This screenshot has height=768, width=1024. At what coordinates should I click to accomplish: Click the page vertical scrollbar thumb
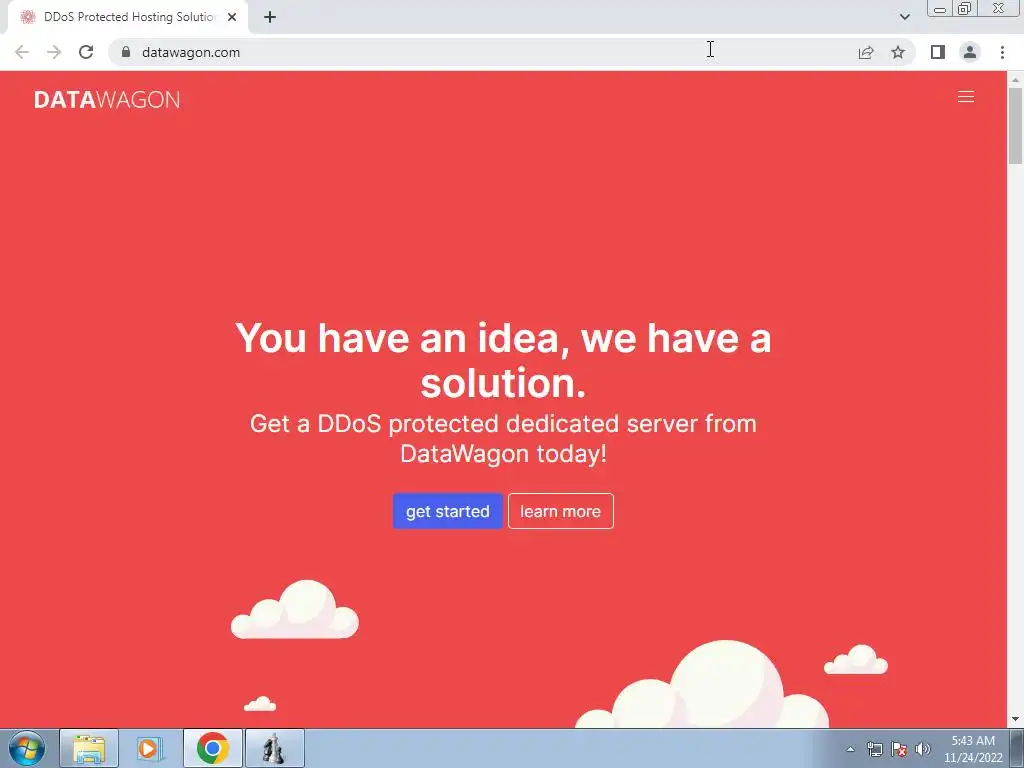click(x=1016, y=125)
